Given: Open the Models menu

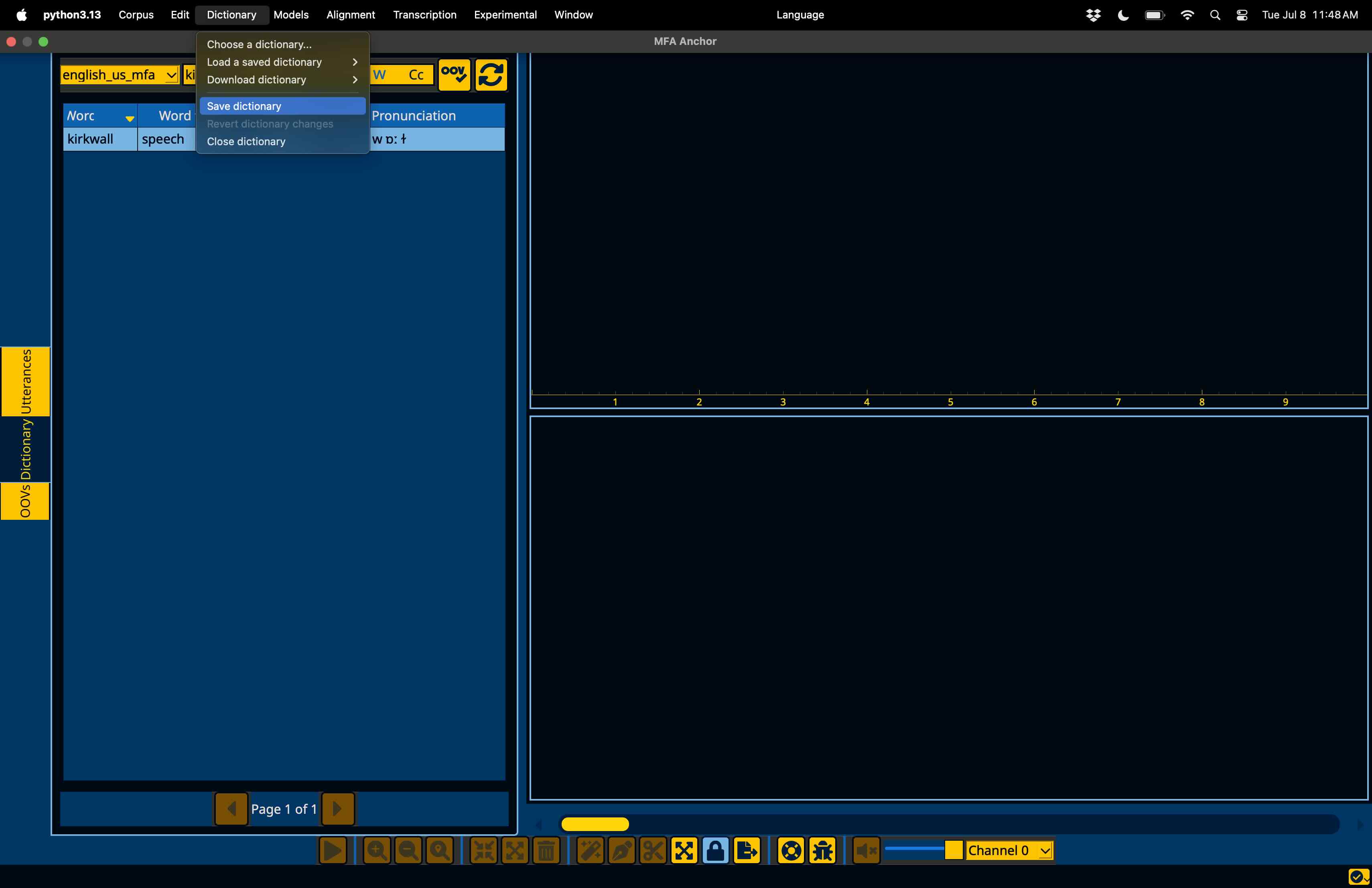Looking at the screenshot, I should (291, 14).
